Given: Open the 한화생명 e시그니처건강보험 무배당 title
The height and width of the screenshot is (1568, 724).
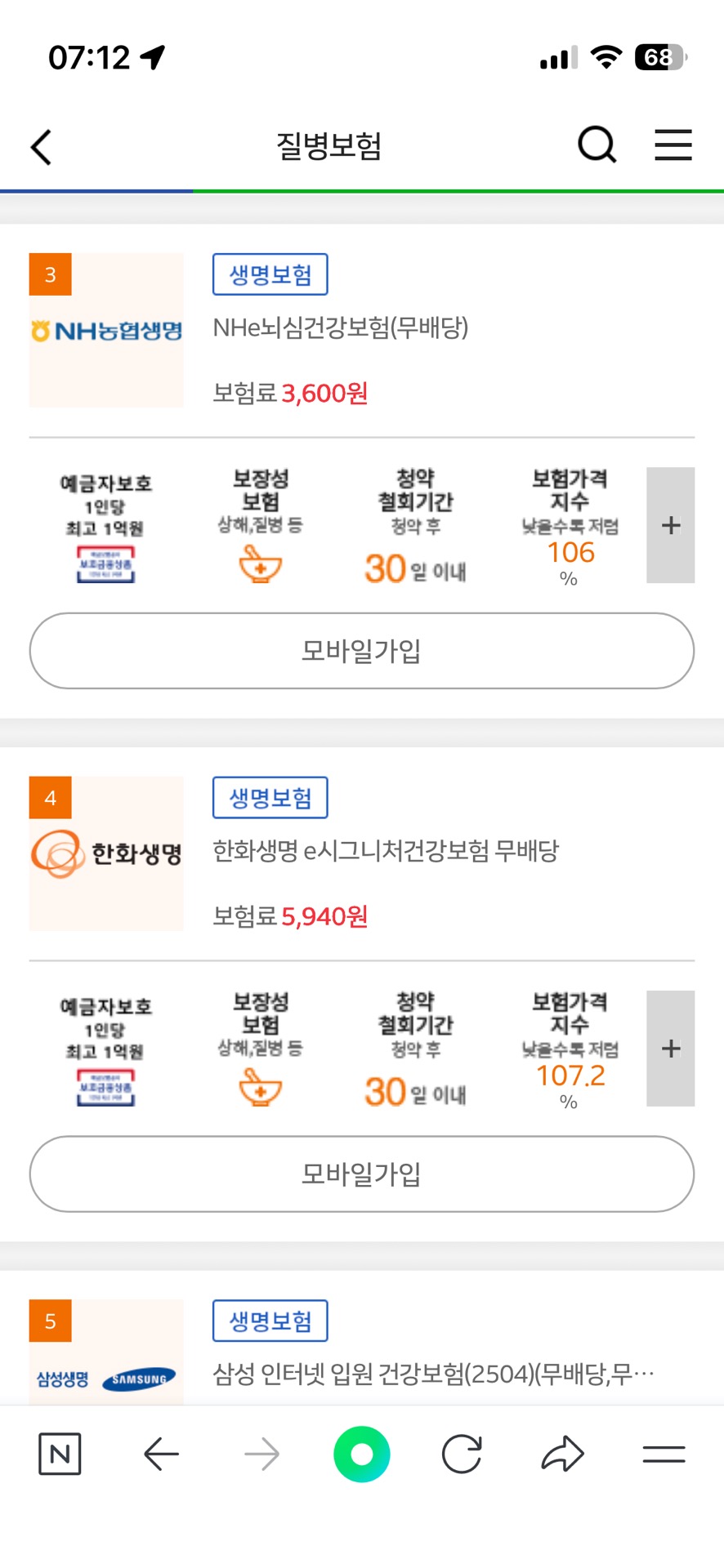Looking at the screenshot, I should point(386,851).
